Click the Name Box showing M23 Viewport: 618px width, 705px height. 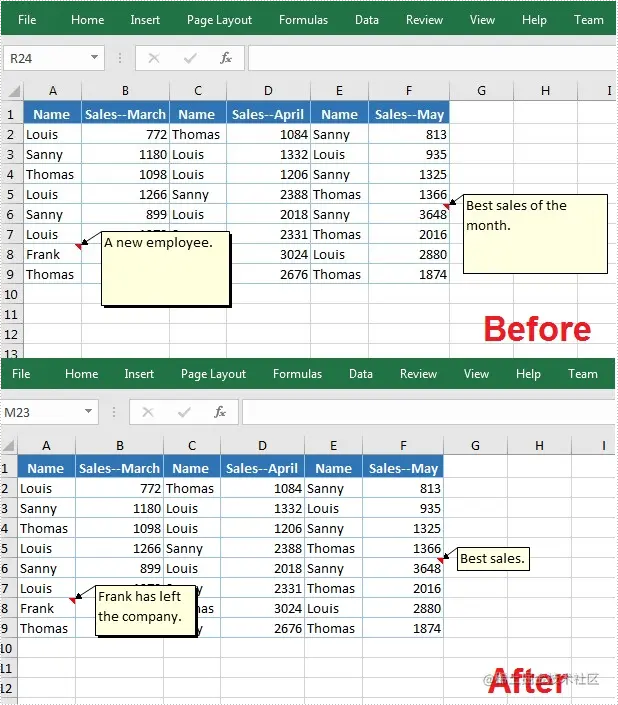click(x=49, y=412)
